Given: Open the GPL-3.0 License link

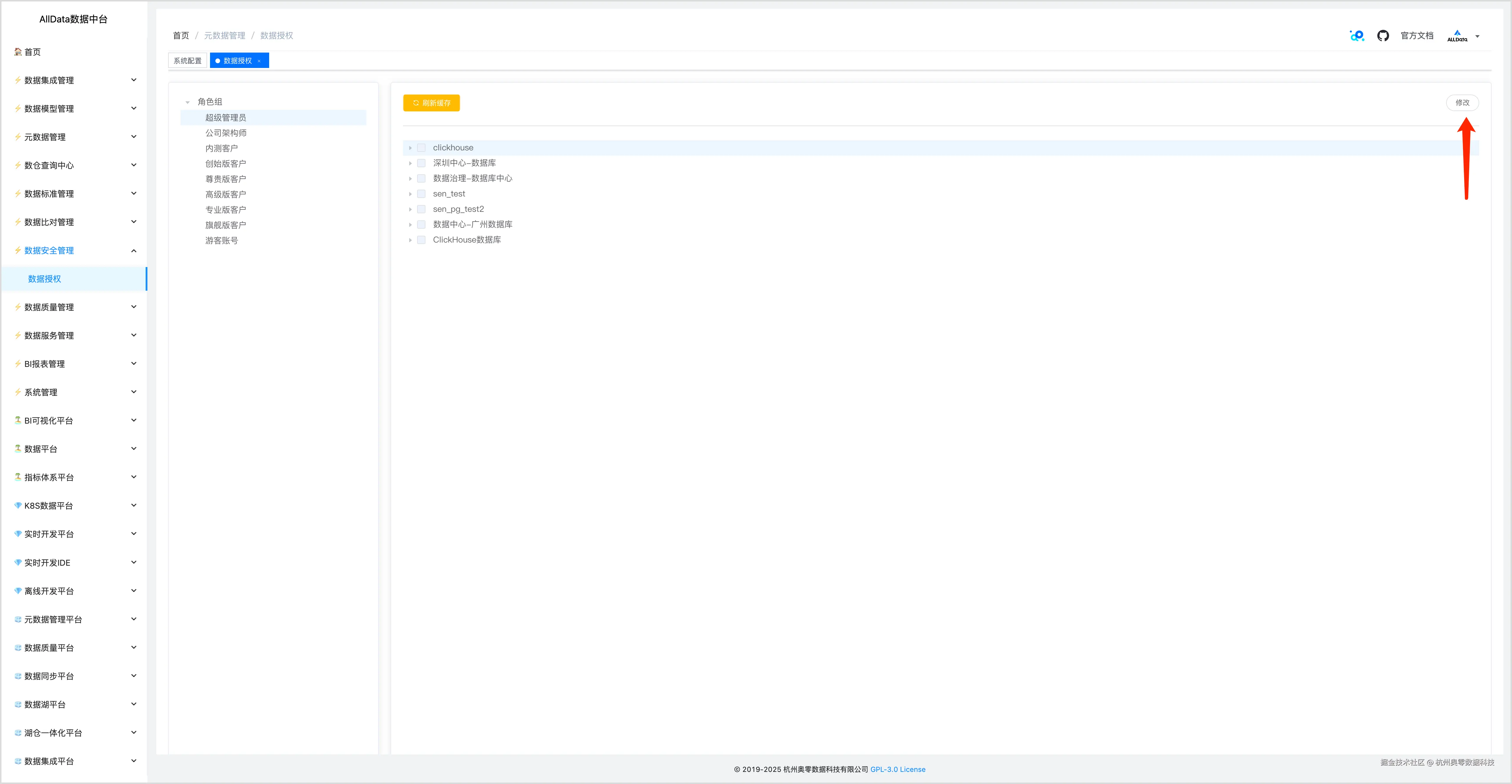Looking at the screenshot, I should (898, 769).
